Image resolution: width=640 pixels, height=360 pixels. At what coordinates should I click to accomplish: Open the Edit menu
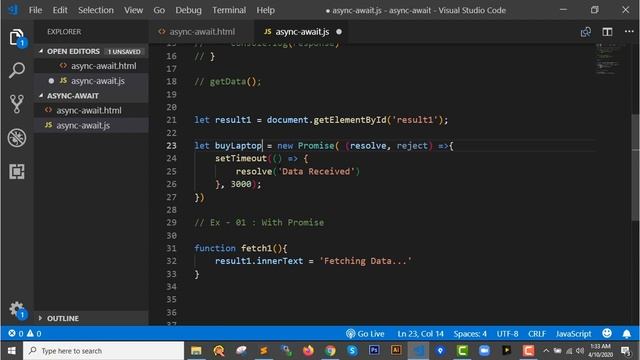coord(60,10)
